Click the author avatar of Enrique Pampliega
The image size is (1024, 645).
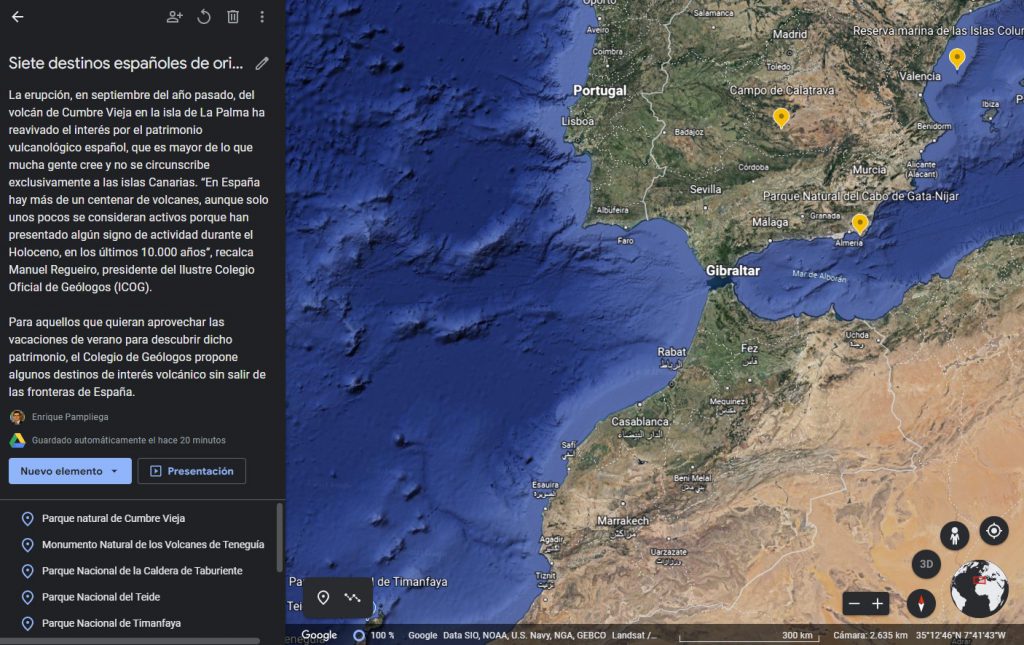click(17, 417)
